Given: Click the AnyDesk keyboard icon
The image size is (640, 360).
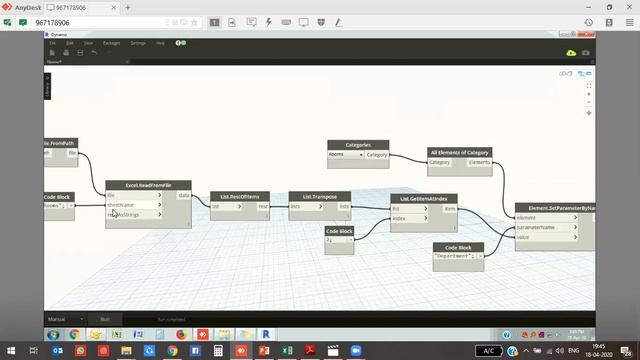Looking at the screenshot, I should tap(286, 22).
